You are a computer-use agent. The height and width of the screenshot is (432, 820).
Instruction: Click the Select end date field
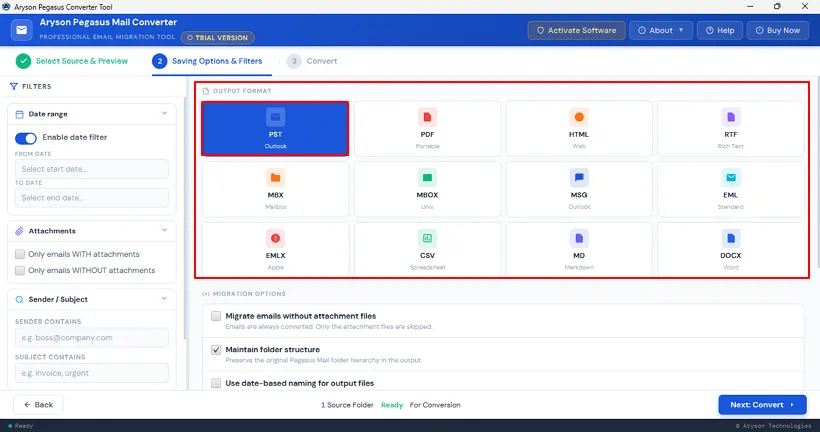click(x=92, y=198)
